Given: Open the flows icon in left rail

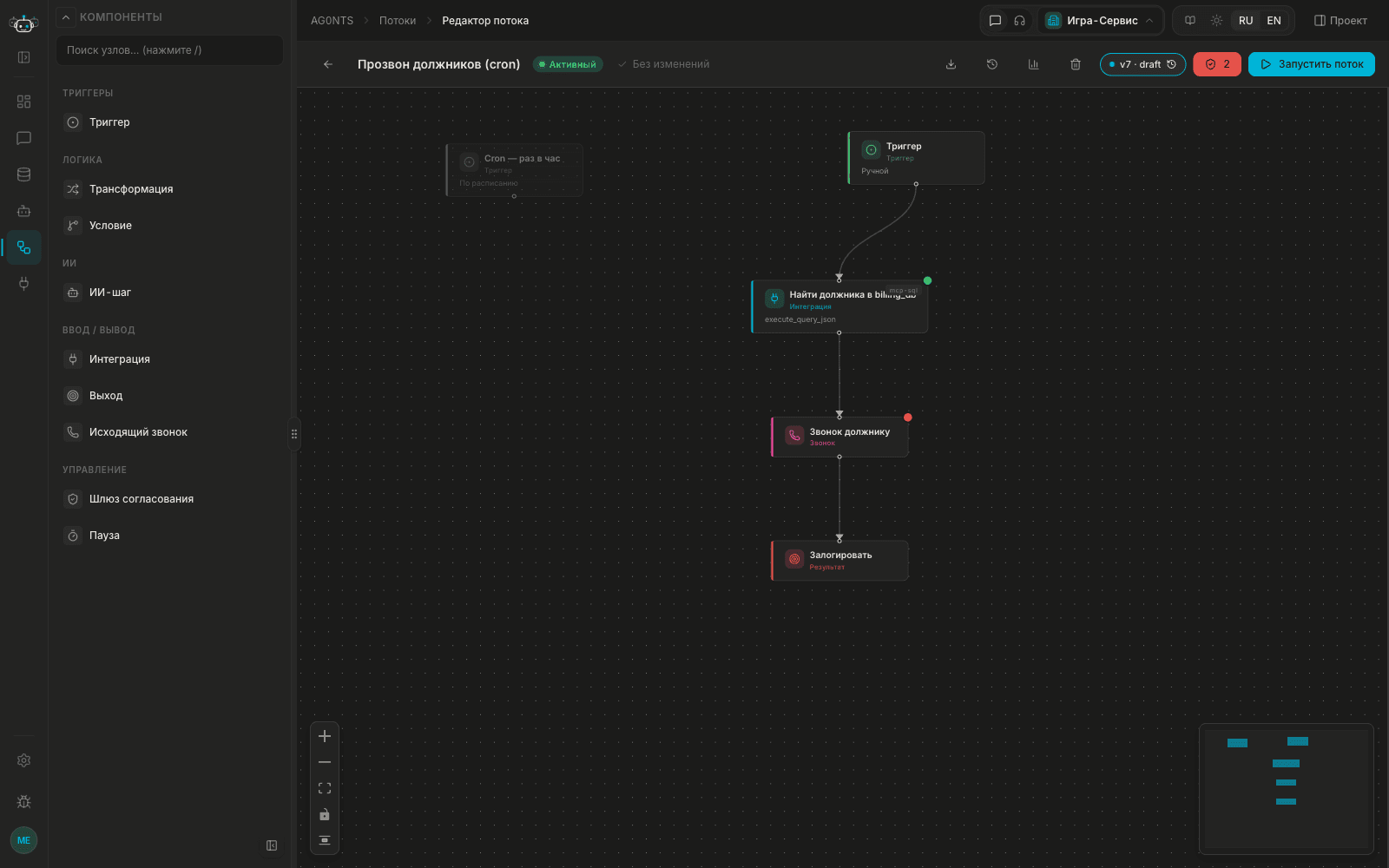Looking at the screenshot, I should point(23,247).
